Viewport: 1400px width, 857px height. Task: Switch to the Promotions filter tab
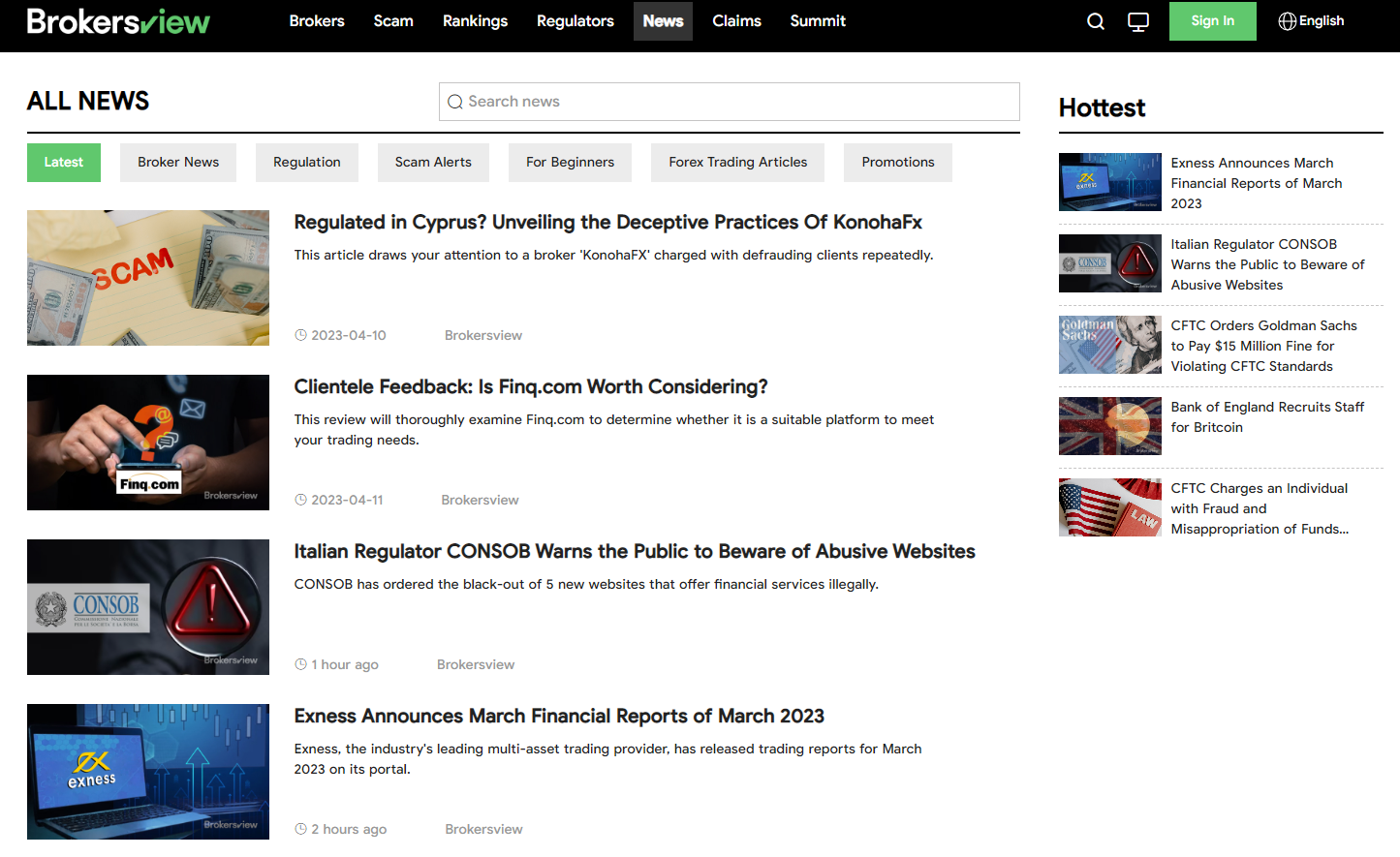coord(897,162)
